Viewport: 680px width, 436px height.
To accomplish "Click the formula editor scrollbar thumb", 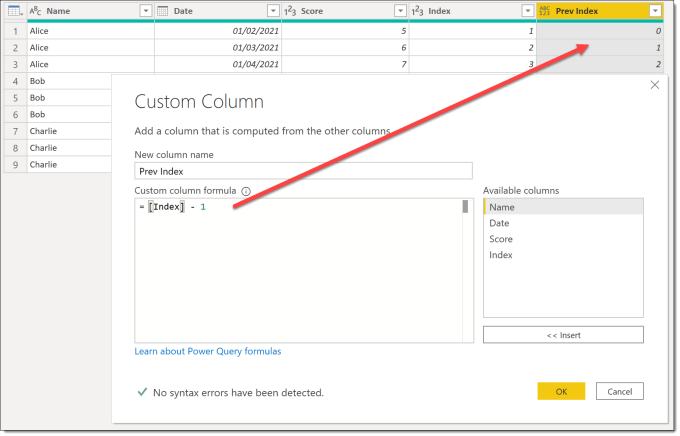I will (465, 207).
